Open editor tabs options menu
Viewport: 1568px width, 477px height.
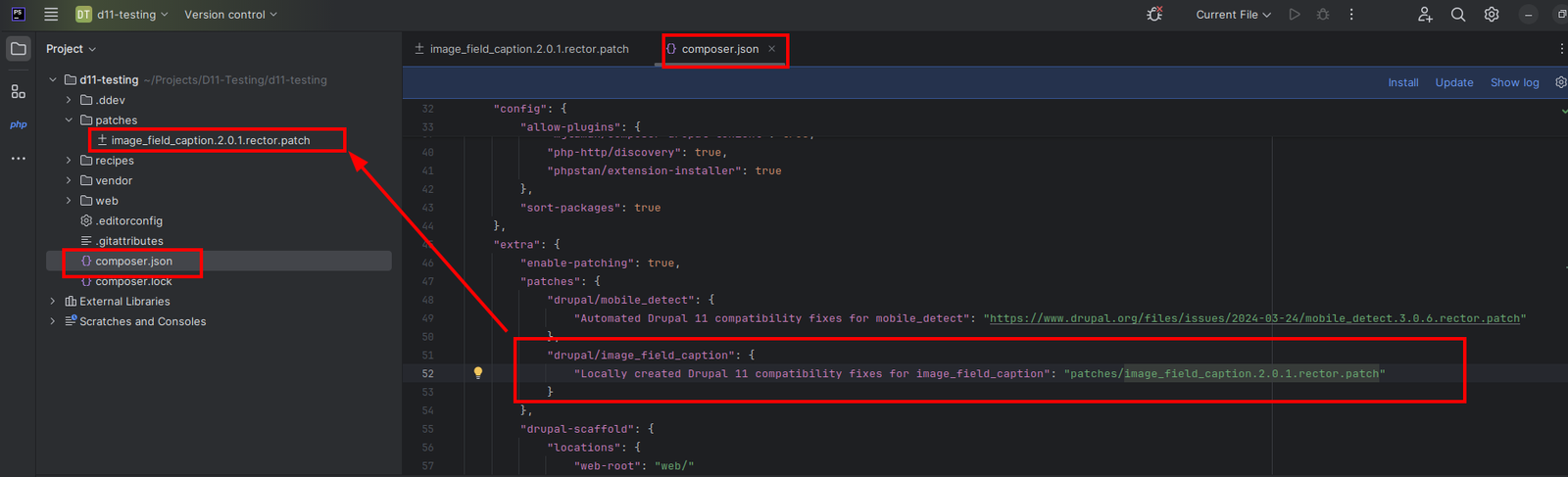coord(1561,49)
